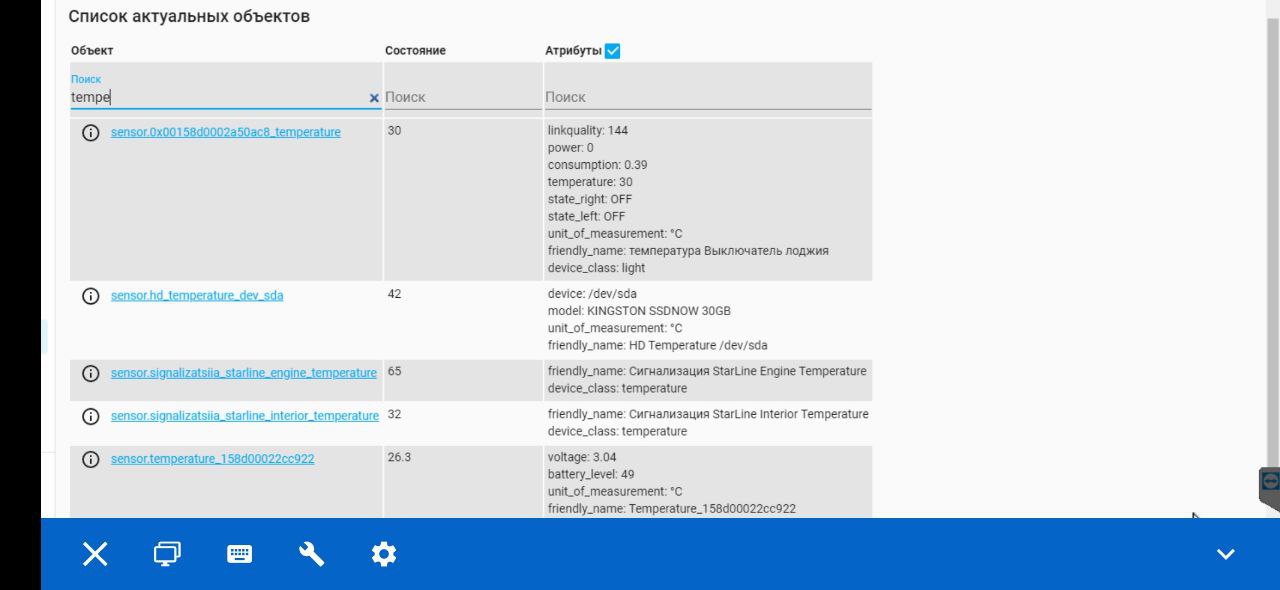Click the Объект column header
This screenshot has width=1280, height=590.
(x=92, y=51)
